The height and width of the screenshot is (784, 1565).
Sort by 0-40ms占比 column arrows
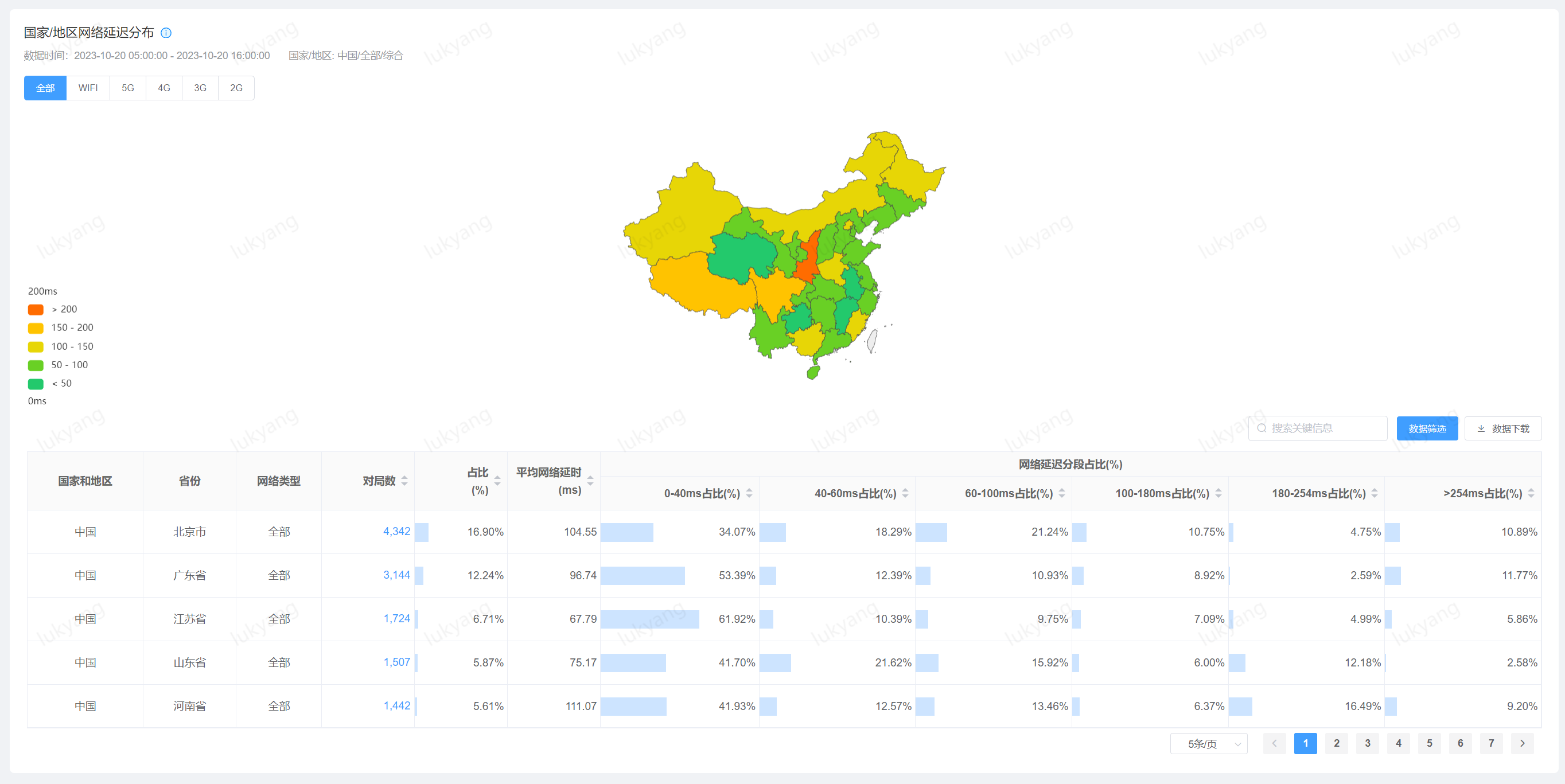click(749, 493)
